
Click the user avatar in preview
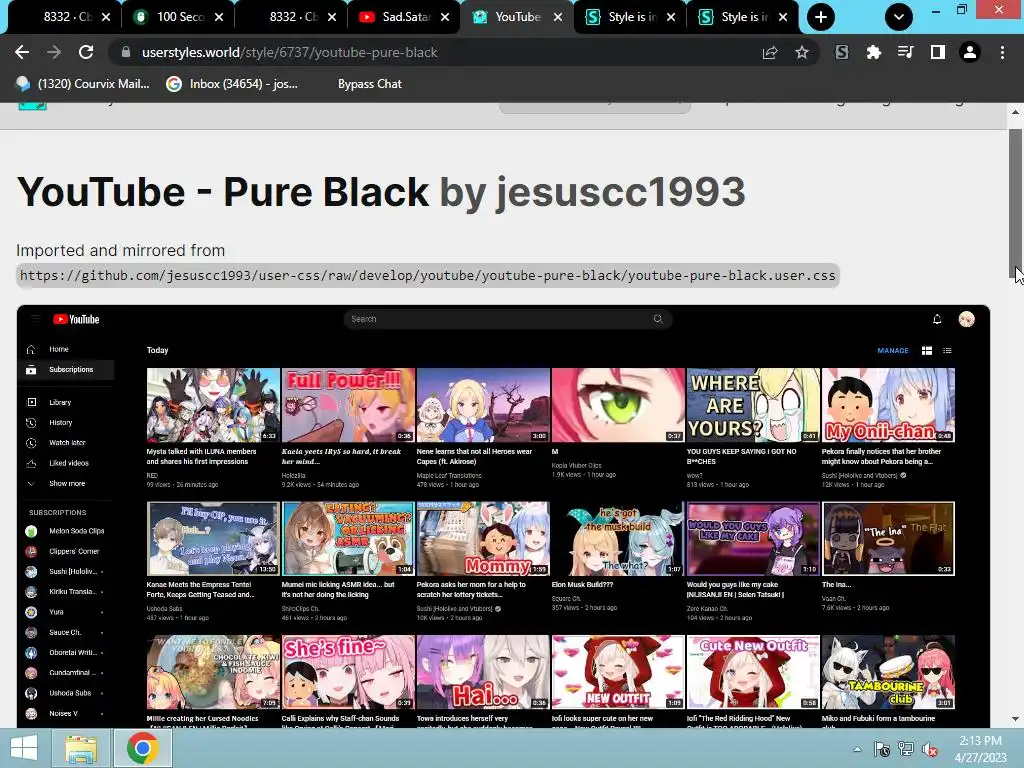967,319
